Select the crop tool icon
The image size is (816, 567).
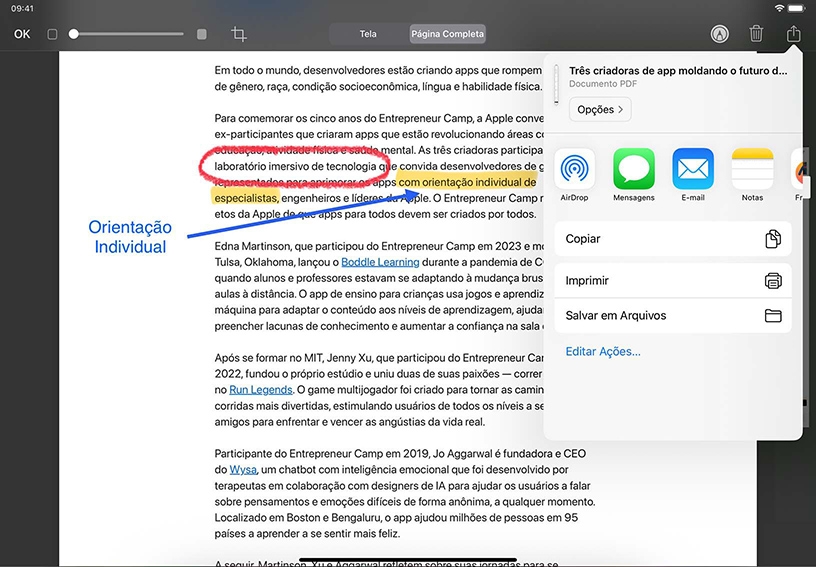pos(239,34)
